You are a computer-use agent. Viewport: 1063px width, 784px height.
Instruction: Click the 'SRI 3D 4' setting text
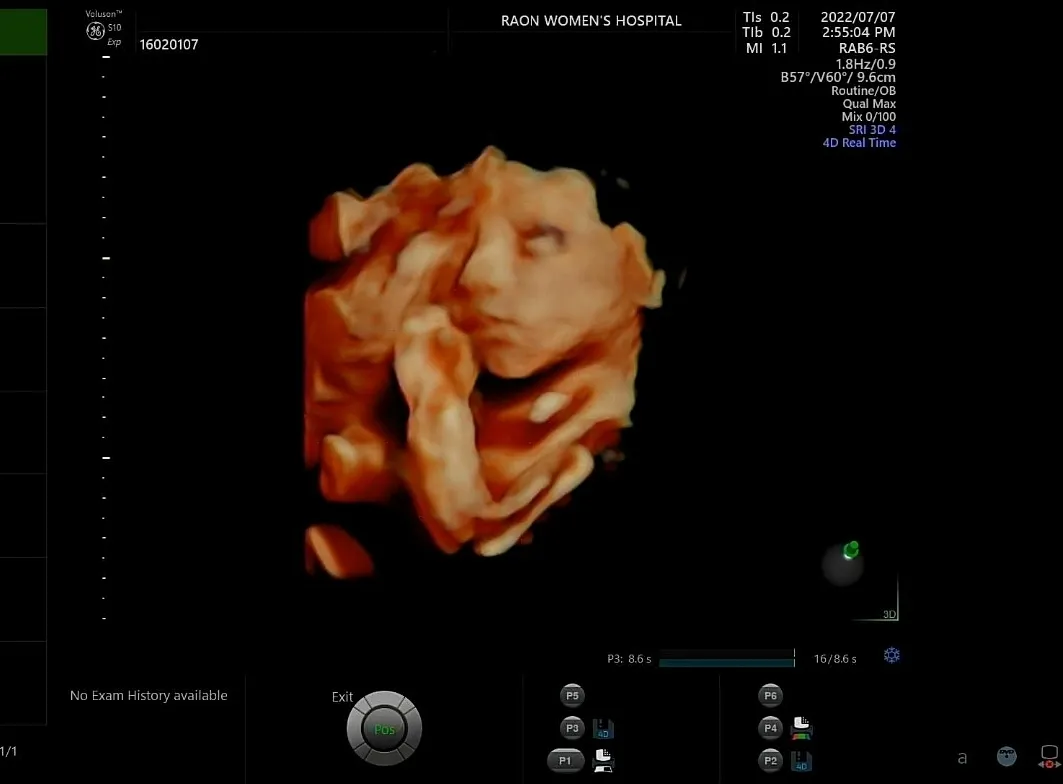click(872, 130)
